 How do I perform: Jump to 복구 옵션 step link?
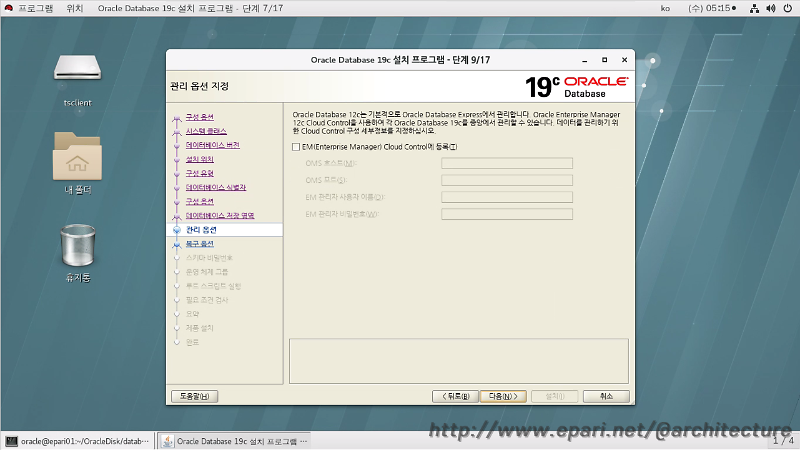point(199,244)
